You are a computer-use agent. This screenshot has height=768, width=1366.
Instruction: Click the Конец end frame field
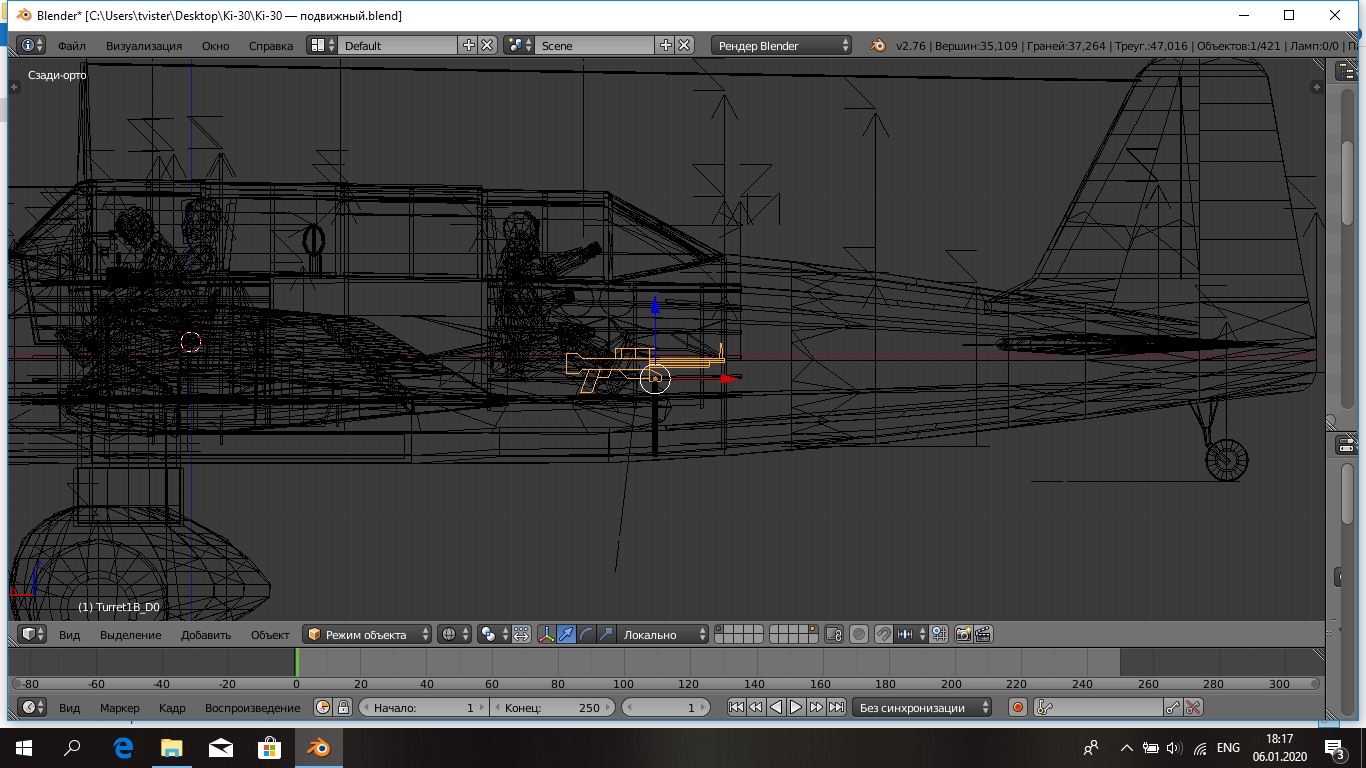552,707
